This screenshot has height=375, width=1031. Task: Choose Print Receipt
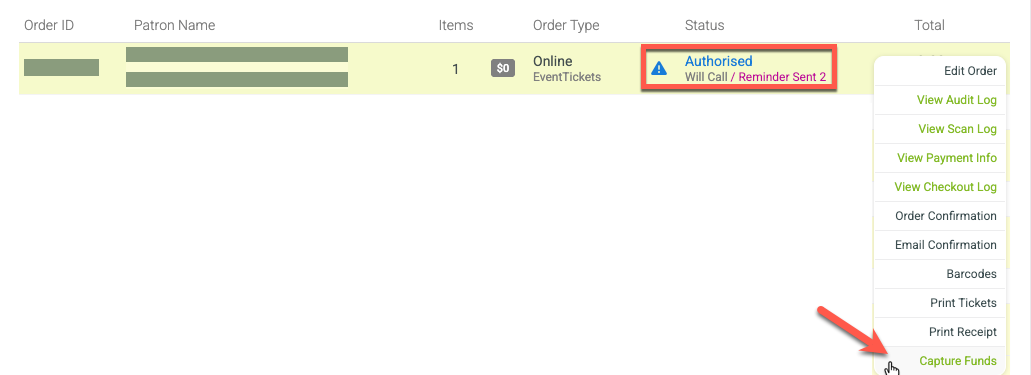(963, 332)
